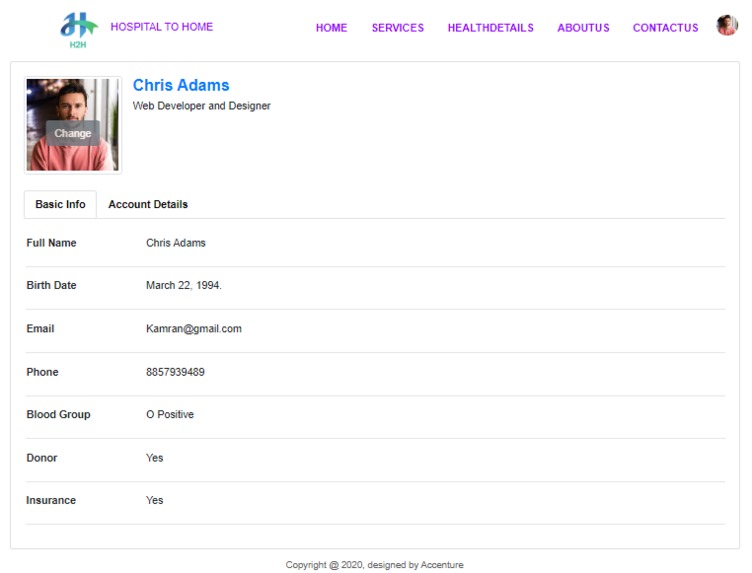Image resolution: width=752 pixels, height=573 pixels.
Task: Click the Change button on profile photo
Action: tap(72, 133)
